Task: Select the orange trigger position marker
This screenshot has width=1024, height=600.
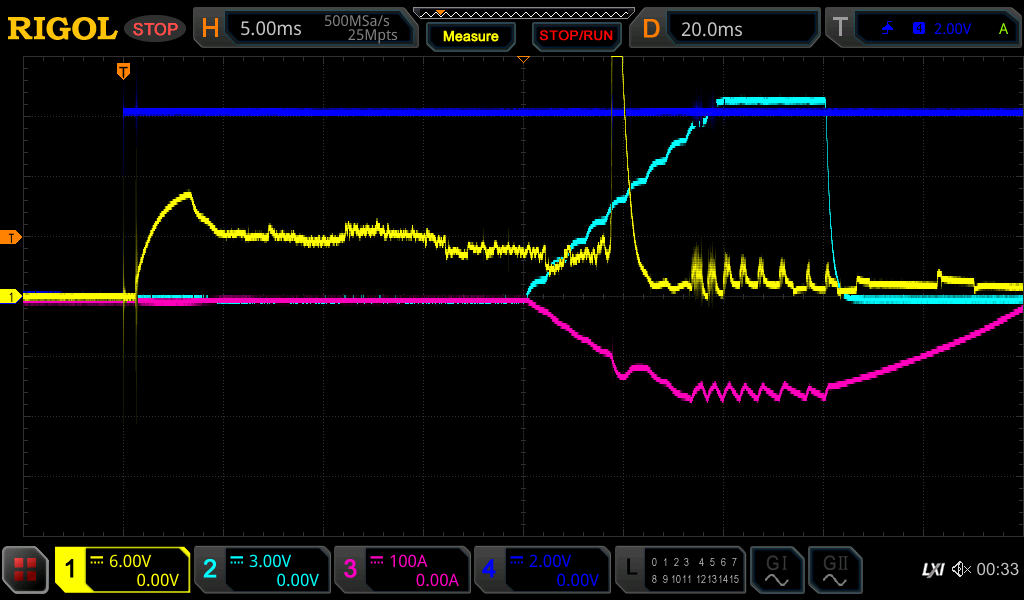Action: click(123, 70)
